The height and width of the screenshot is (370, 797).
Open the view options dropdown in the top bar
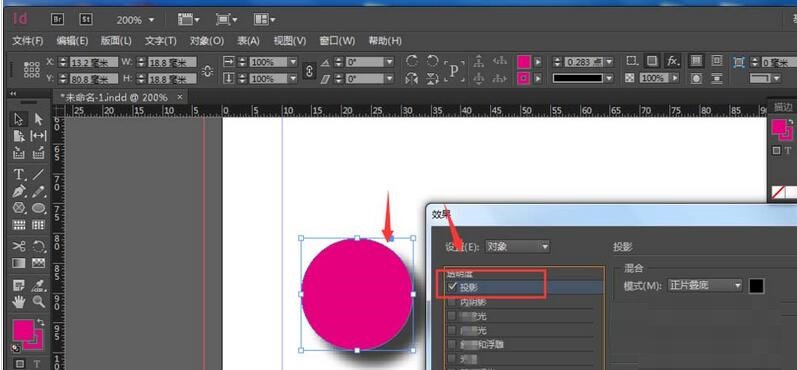189,20
